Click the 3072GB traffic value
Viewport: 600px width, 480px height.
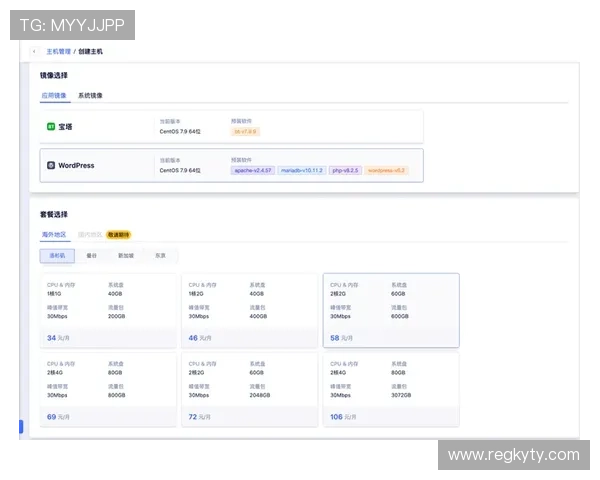click(x=401, y=395)
